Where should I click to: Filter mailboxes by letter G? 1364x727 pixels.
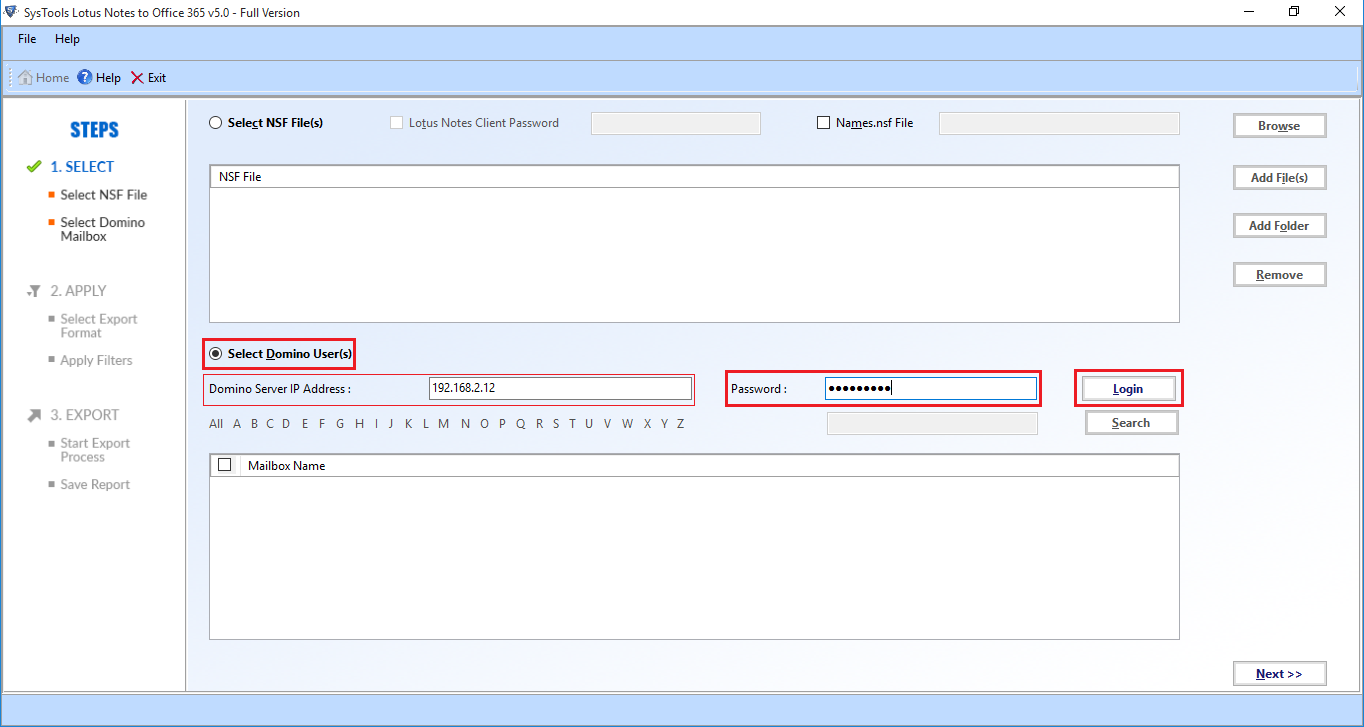click(340, 424)
